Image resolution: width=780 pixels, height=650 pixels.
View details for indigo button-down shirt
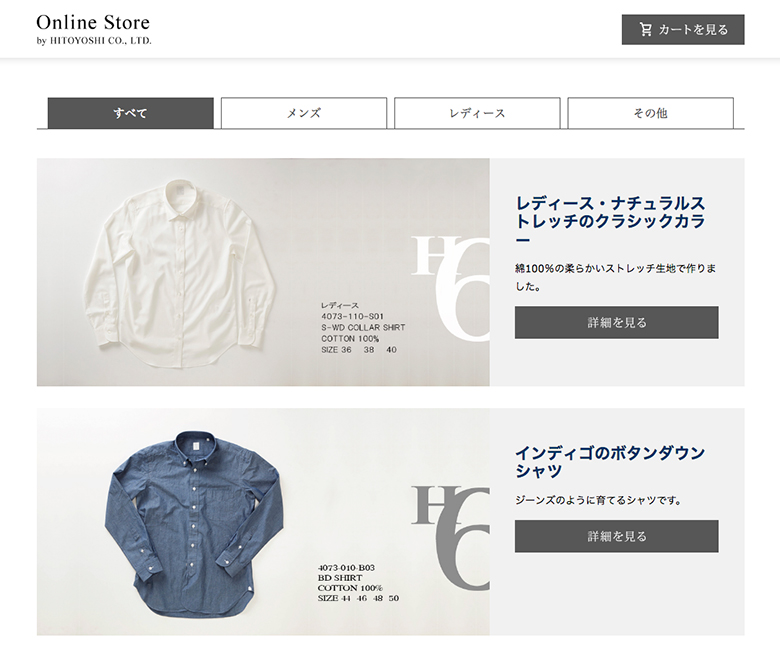click(616, 536)
